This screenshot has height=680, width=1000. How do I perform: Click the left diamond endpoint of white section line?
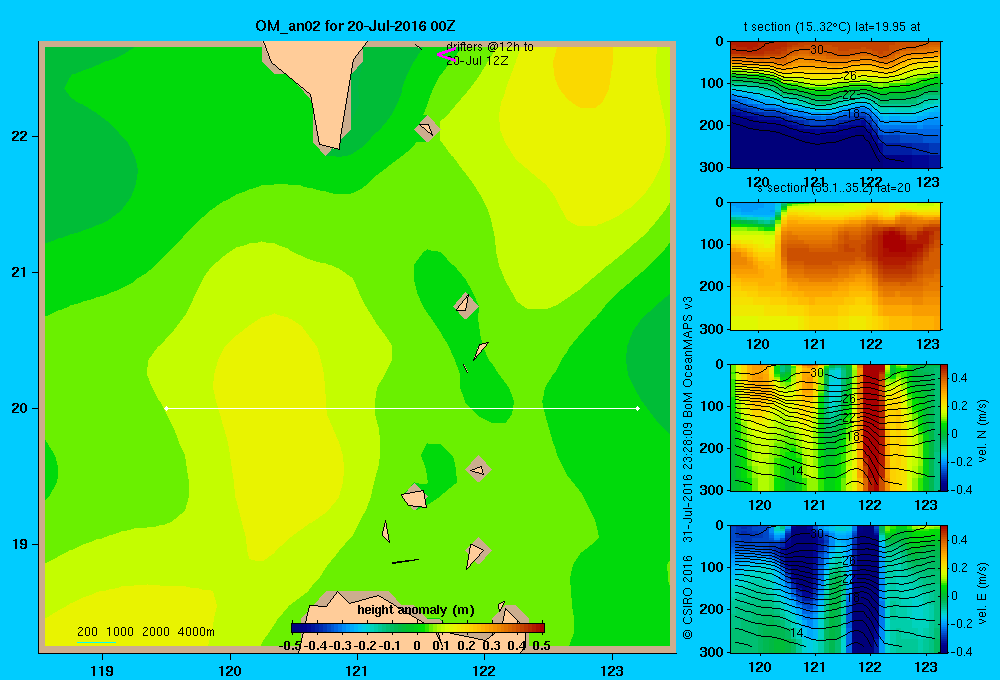[166, 408]
